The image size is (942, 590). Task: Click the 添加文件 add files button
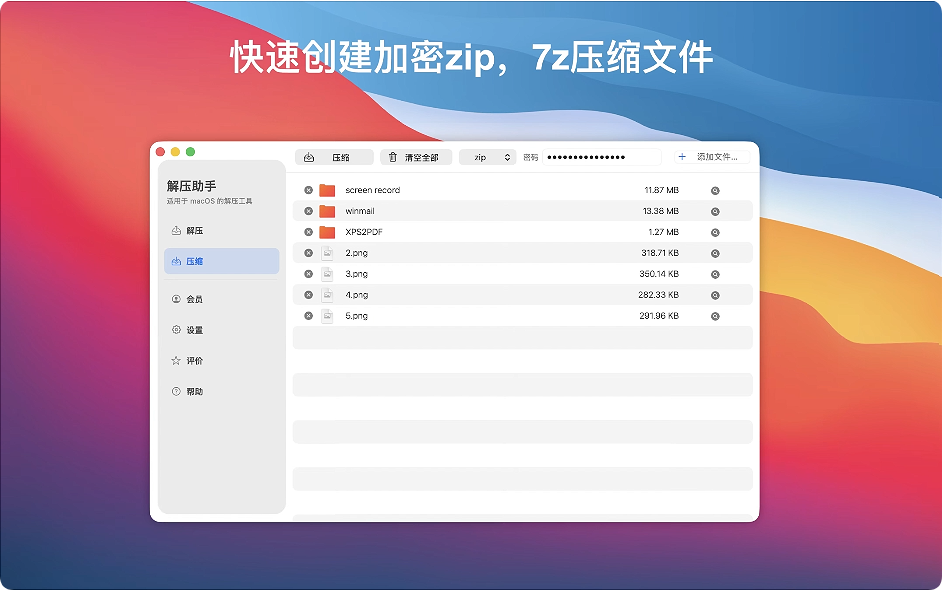tap(713, 157)
